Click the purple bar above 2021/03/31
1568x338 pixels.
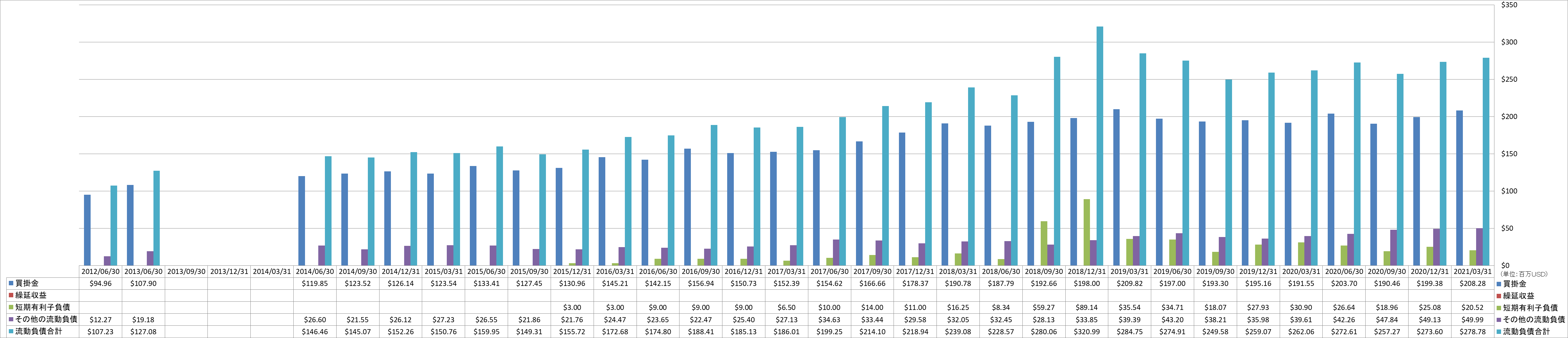point(1479,247)
